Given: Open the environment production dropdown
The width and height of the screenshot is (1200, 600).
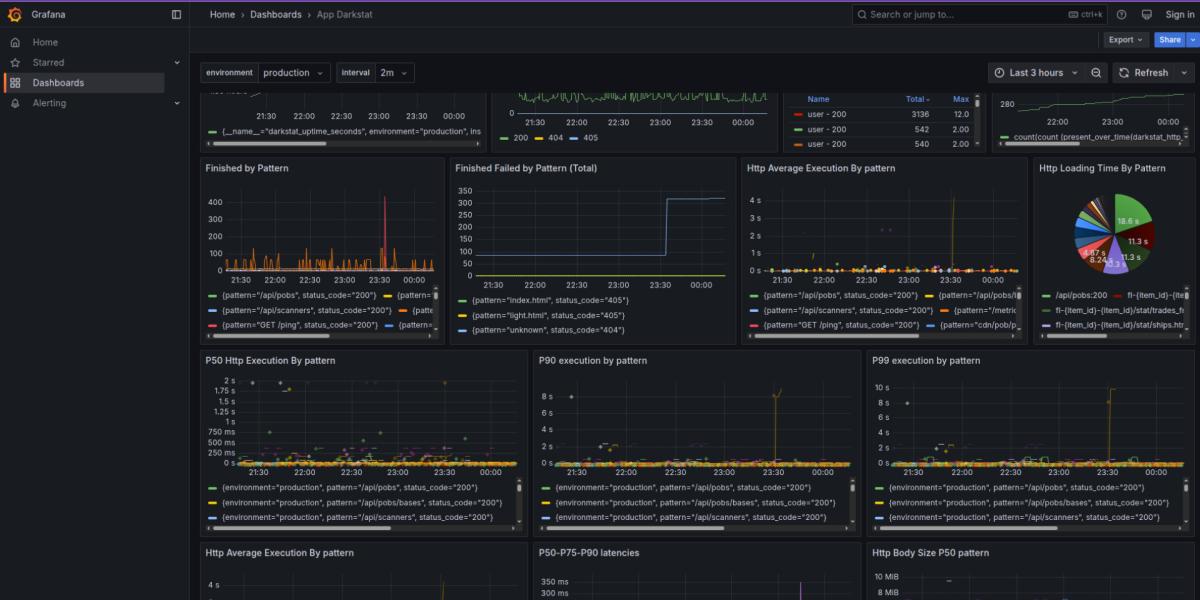Looking at the screenshot, I should (294, 72).
